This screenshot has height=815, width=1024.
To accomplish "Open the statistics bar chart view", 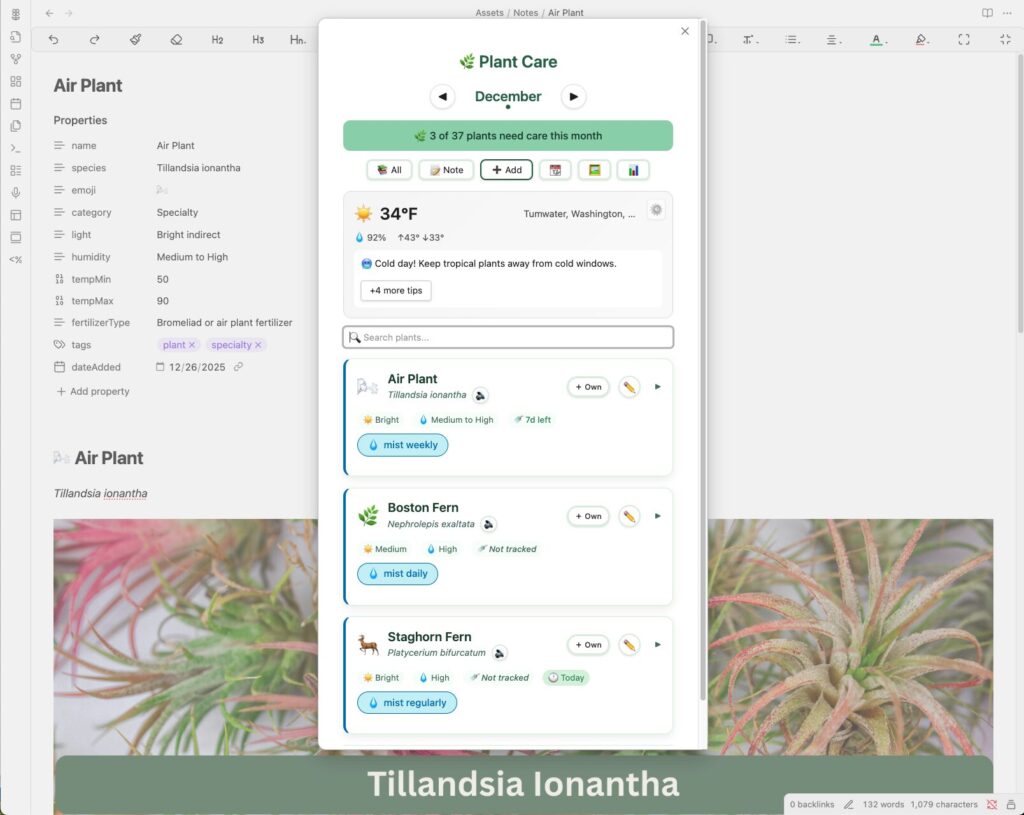I will [633, 170].
